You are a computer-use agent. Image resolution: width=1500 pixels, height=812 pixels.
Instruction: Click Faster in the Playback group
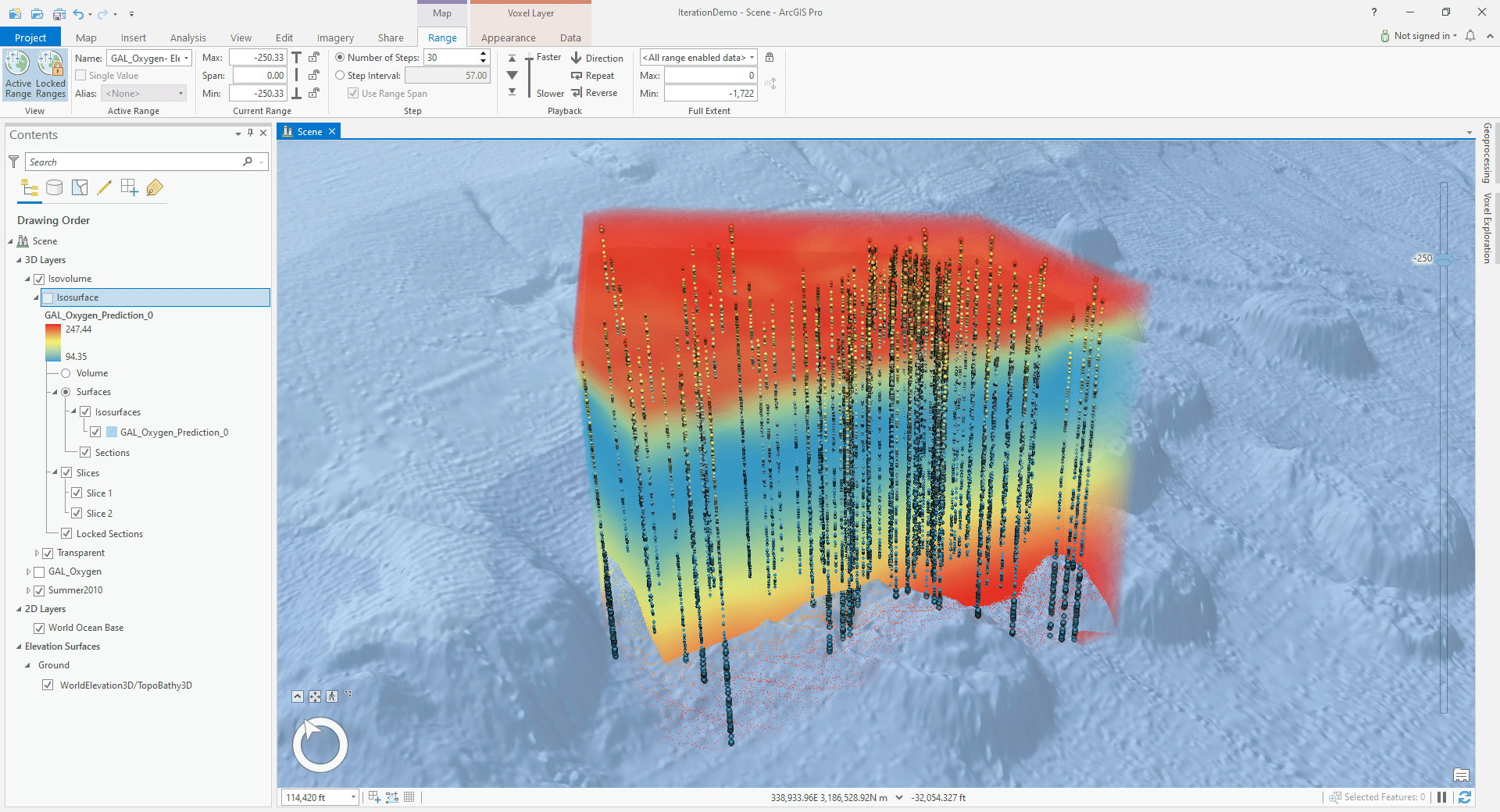coord(548,56)
